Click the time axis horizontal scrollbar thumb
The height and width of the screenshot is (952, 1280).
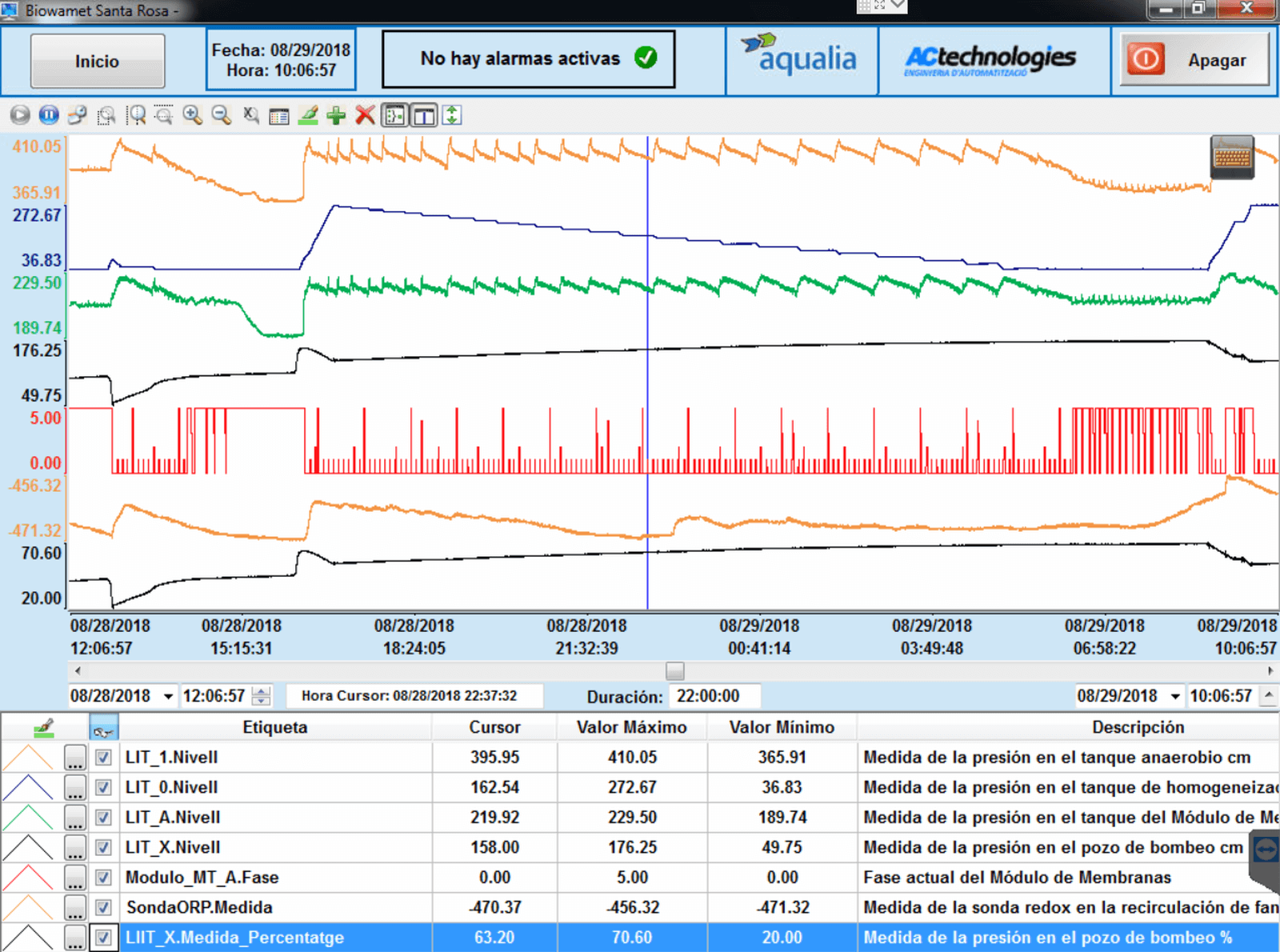click(x=675, y=670)
